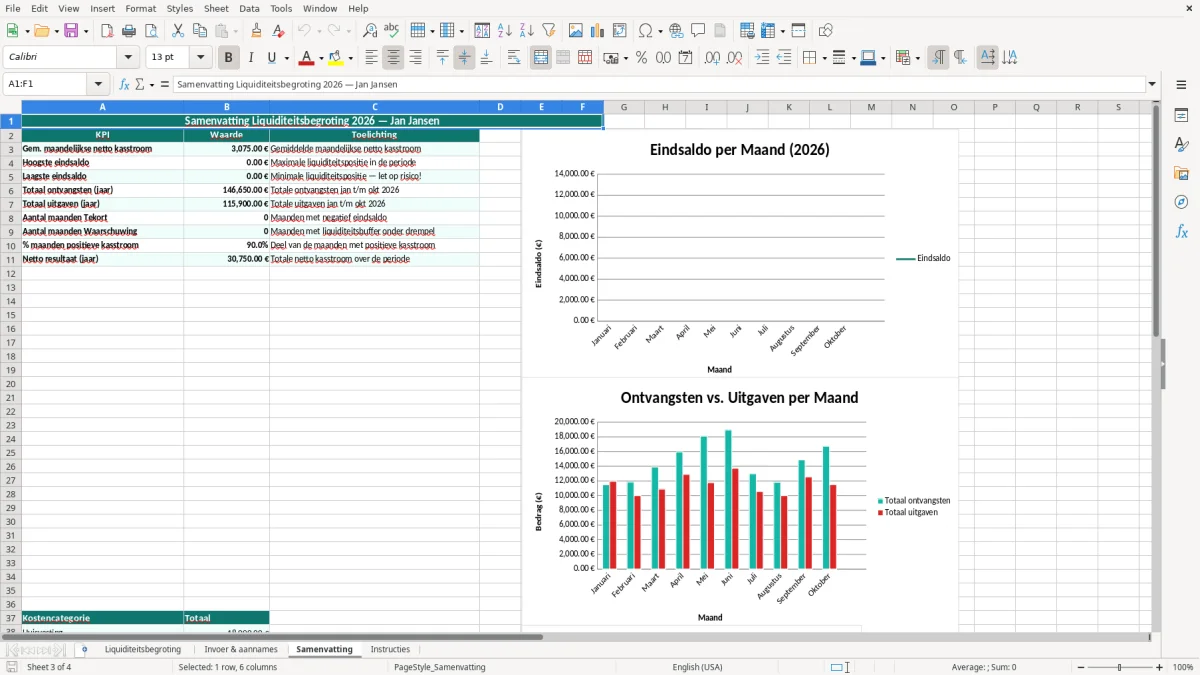Click the Cut scissors icon
1200x675 pixels.
point(177,31)
